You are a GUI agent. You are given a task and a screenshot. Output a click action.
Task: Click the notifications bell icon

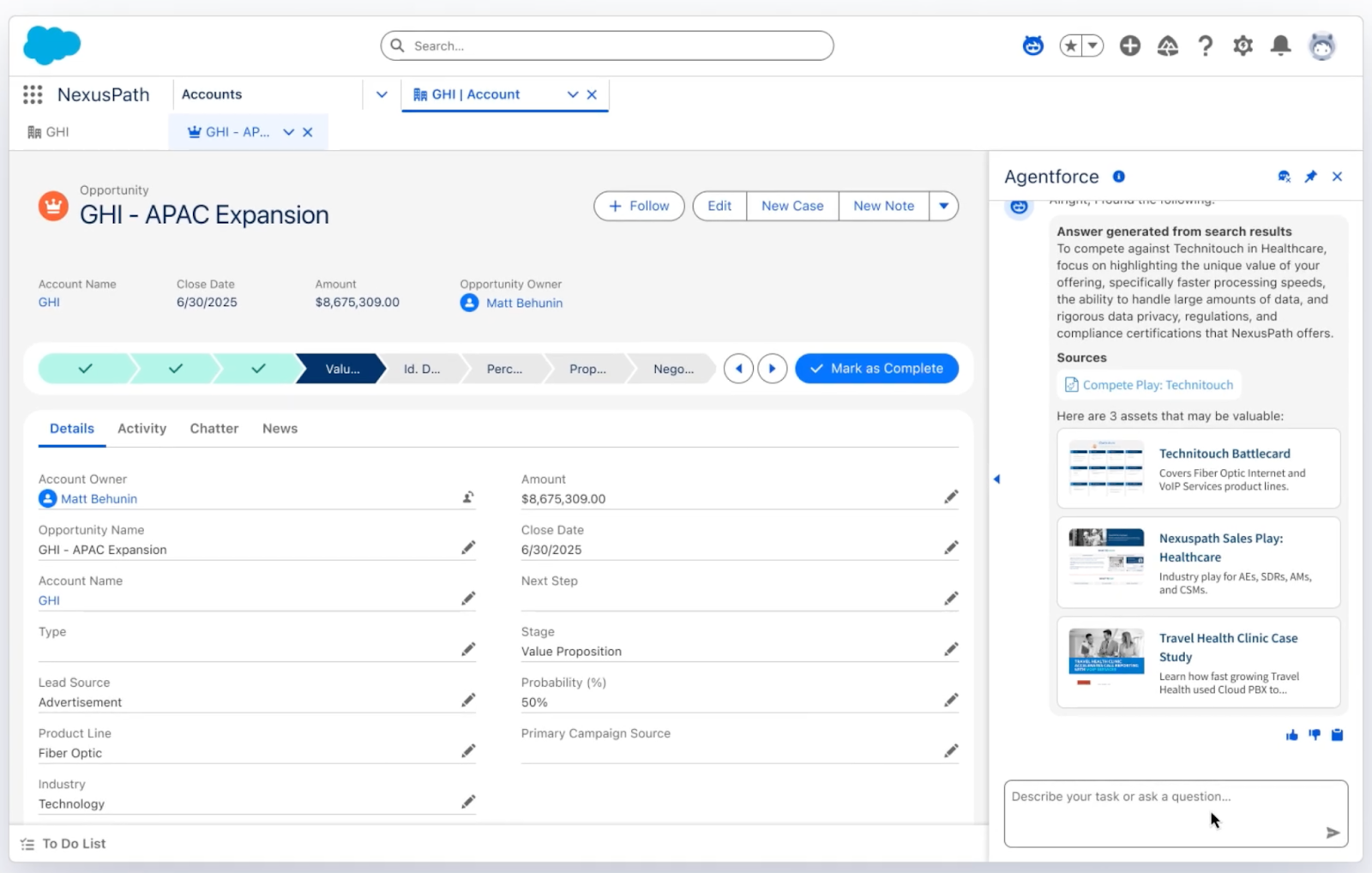[1280, 45]
